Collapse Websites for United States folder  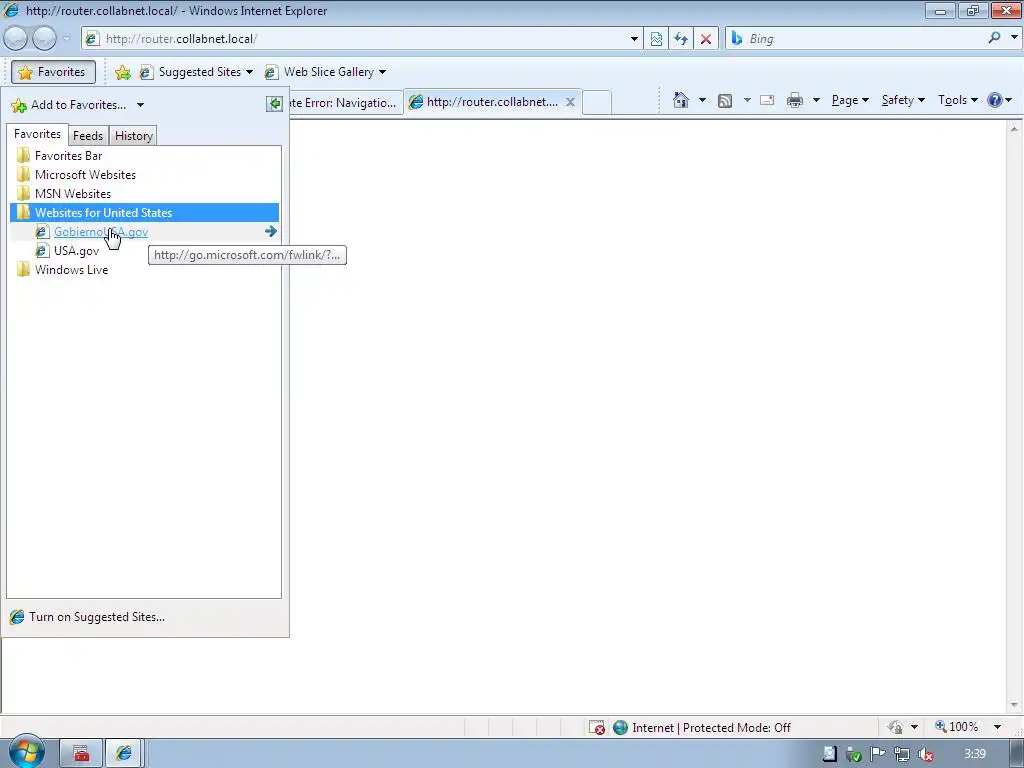[144, 212]
